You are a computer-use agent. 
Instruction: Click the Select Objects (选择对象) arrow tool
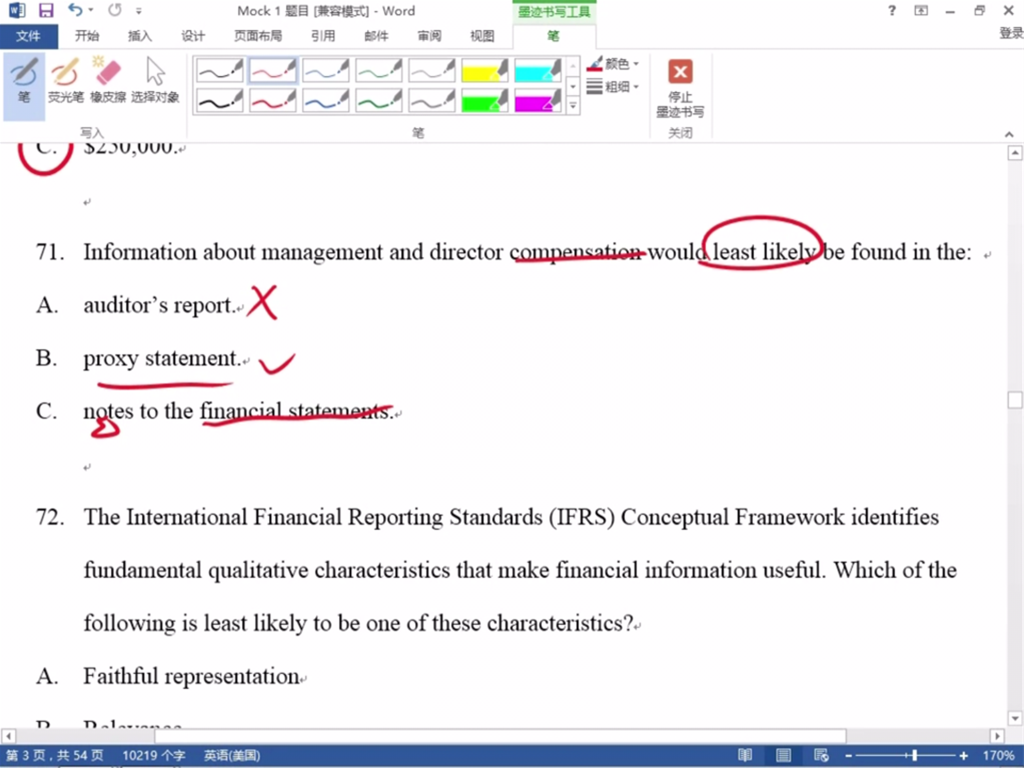[x=155, y=80]
